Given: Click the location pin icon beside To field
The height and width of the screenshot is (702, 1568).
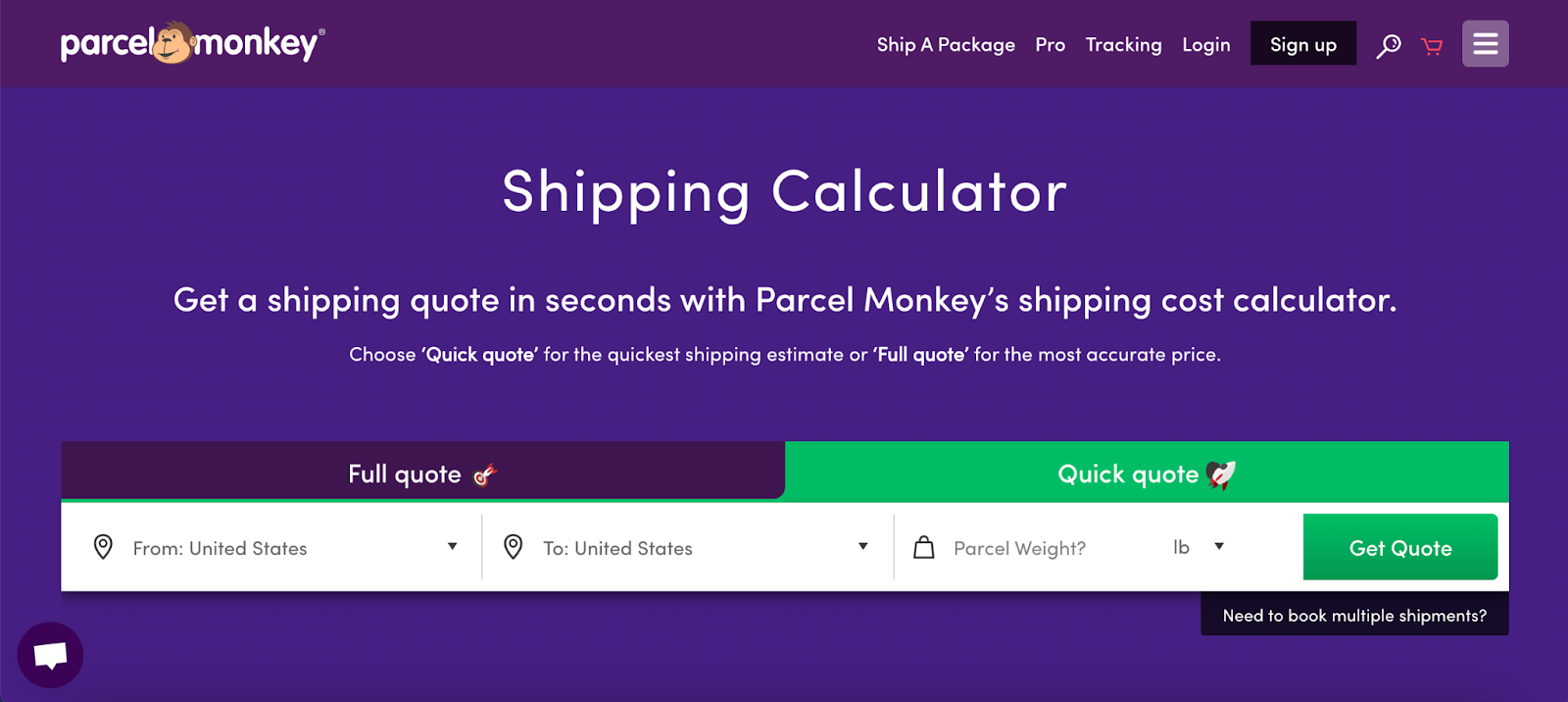Looking at the screenshot, I should click(514, 547).
